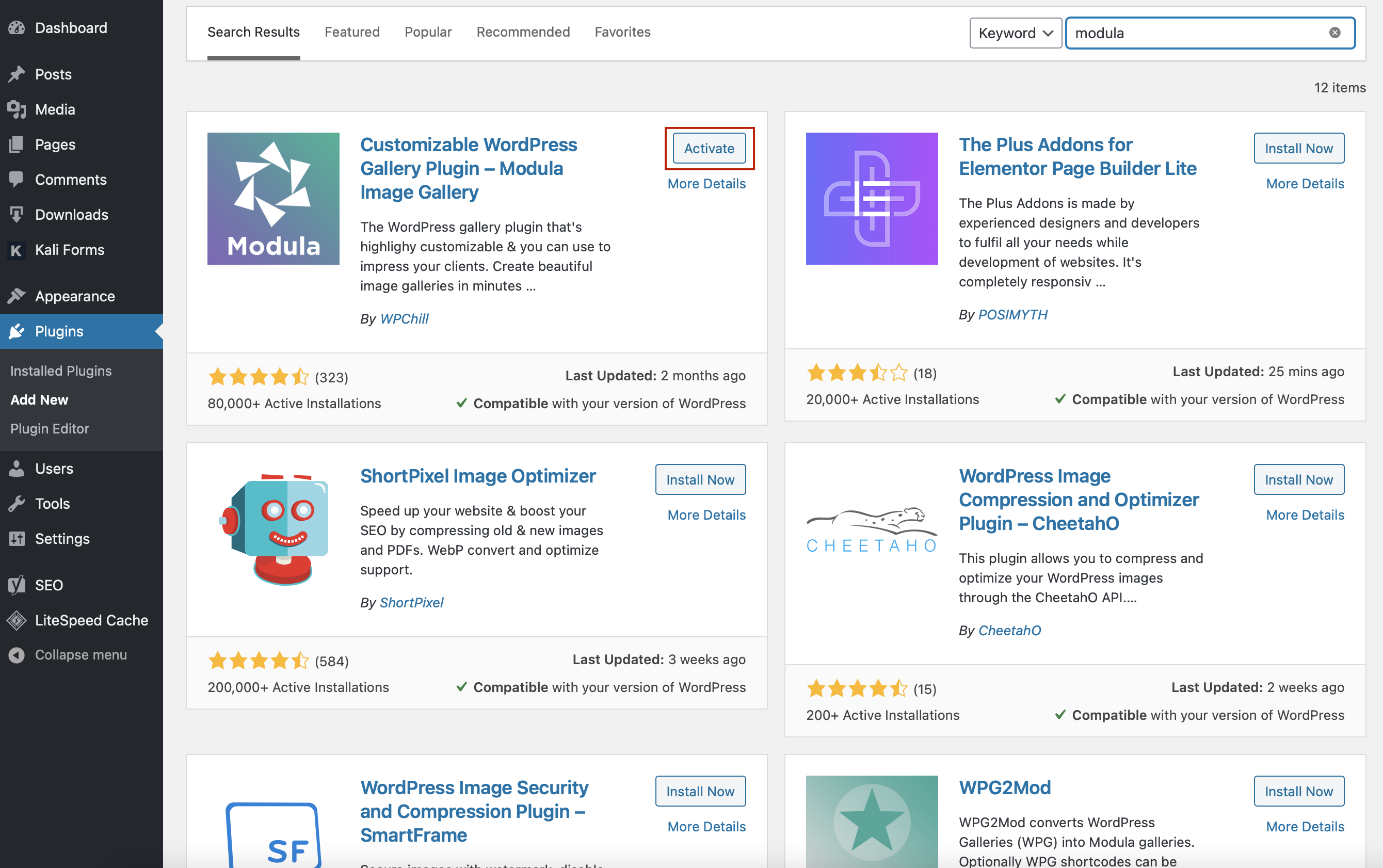The image size is (1383, 868).
Task: Click the Appearance paintbrush icon
Action: [17, 296]
